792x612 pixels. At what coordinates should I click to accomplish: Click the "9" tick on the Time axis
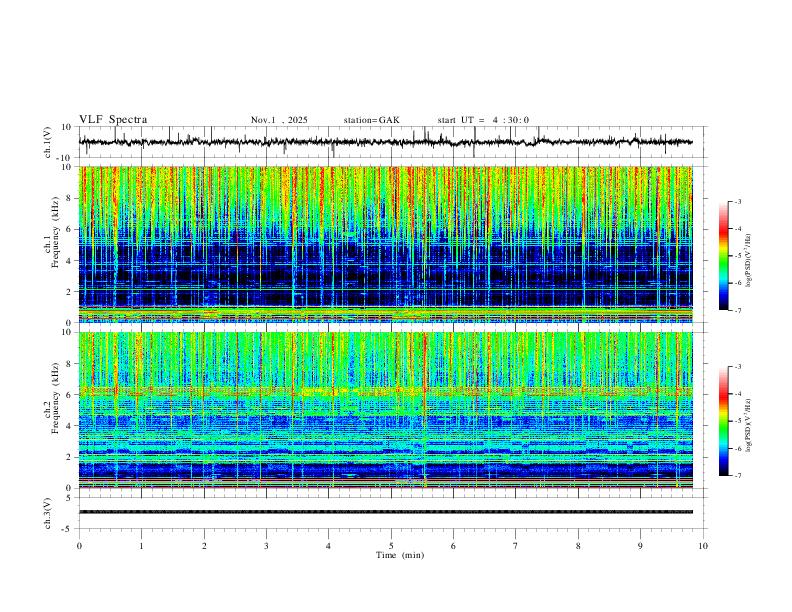tap(640, 546)
